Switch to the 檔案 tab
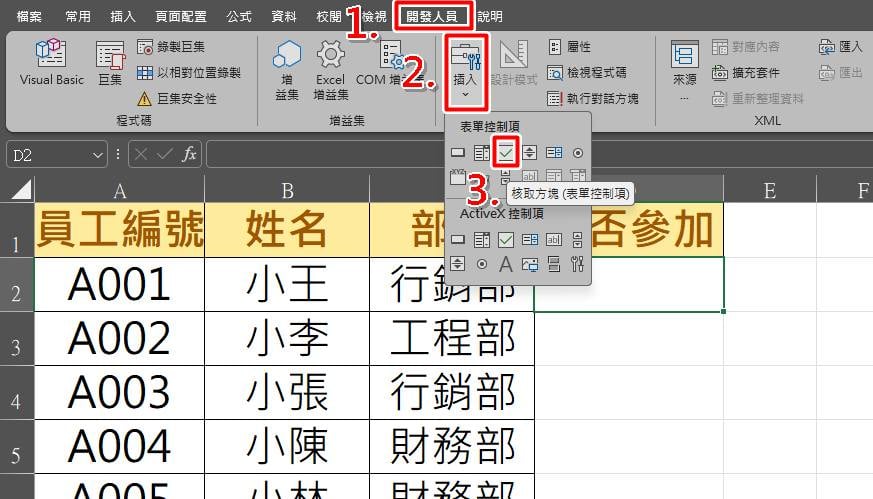This screenshot has height=499, width=873. point(29,17)
